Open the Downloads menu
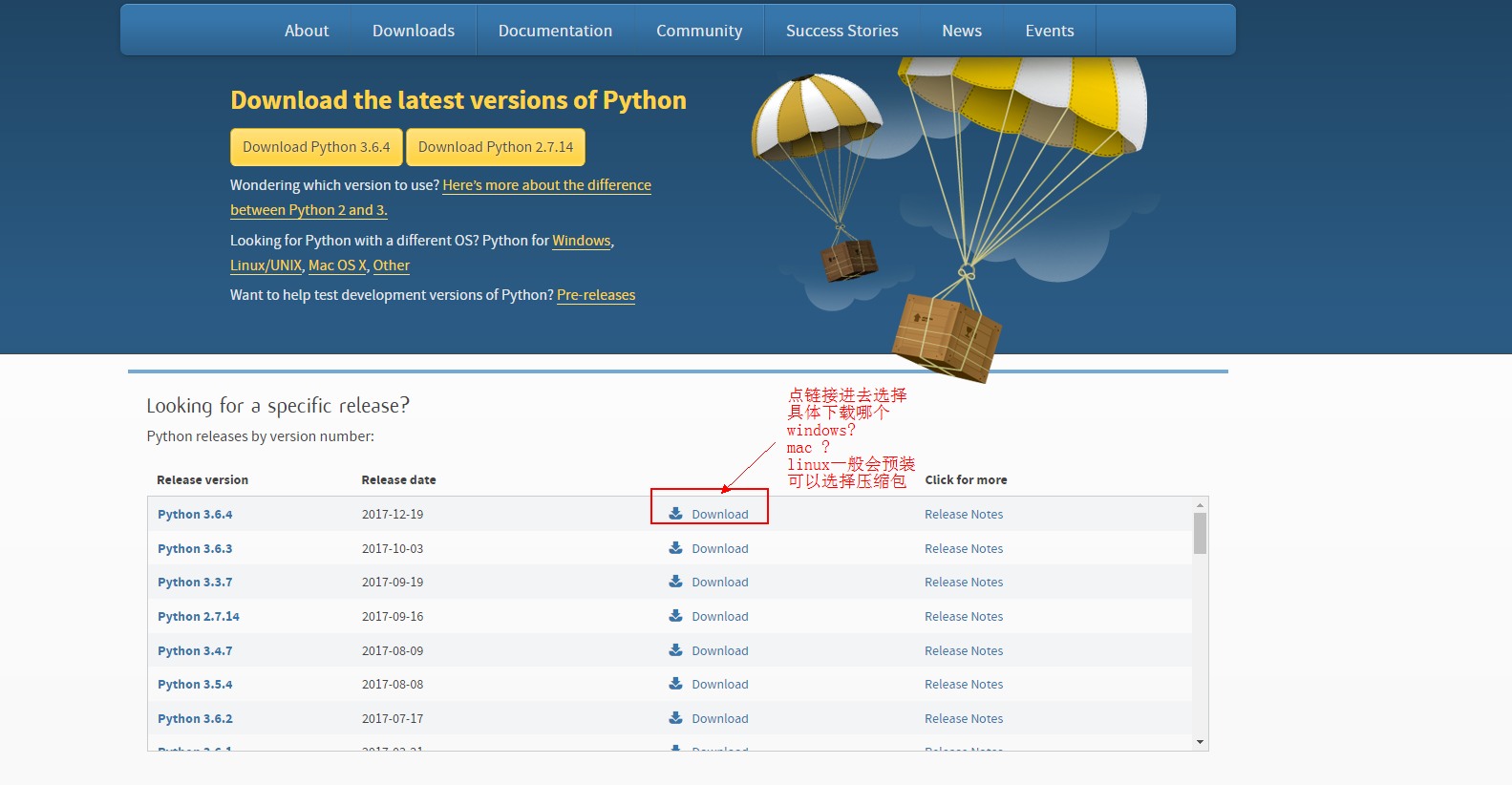 point(414,31)
